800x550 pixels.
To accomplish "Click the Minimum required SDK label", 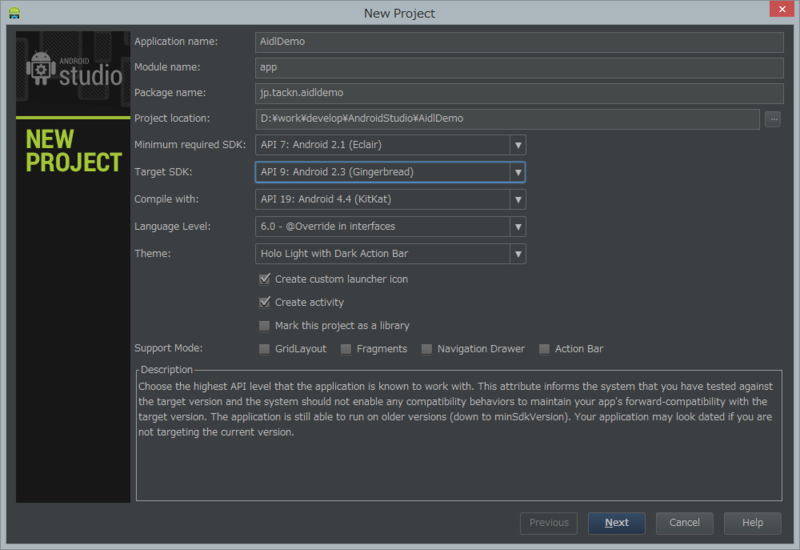I will click(190, 145).
